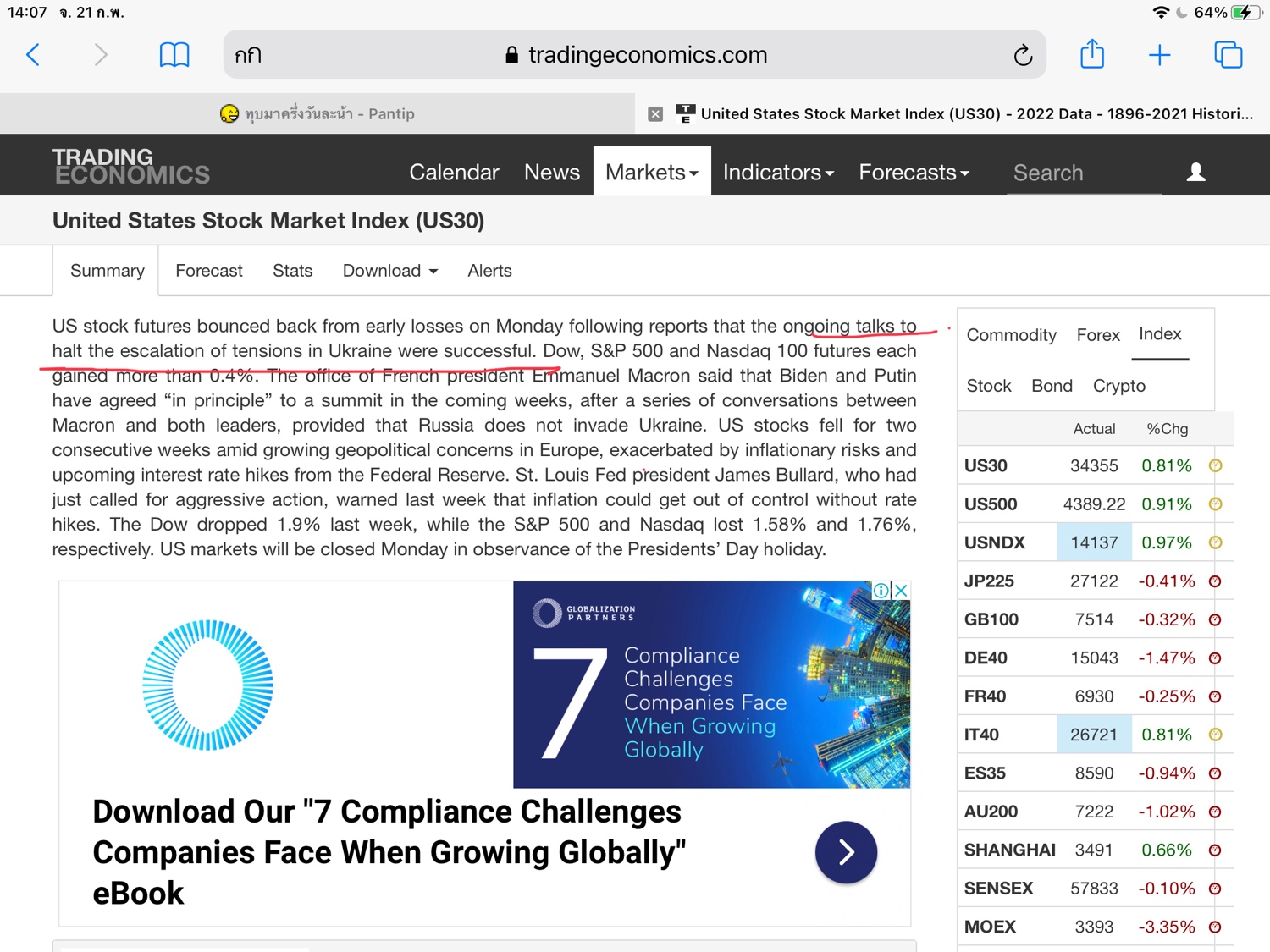Open the SENSEX index link
Viewport: 1270px width, 952px height.
998,889
